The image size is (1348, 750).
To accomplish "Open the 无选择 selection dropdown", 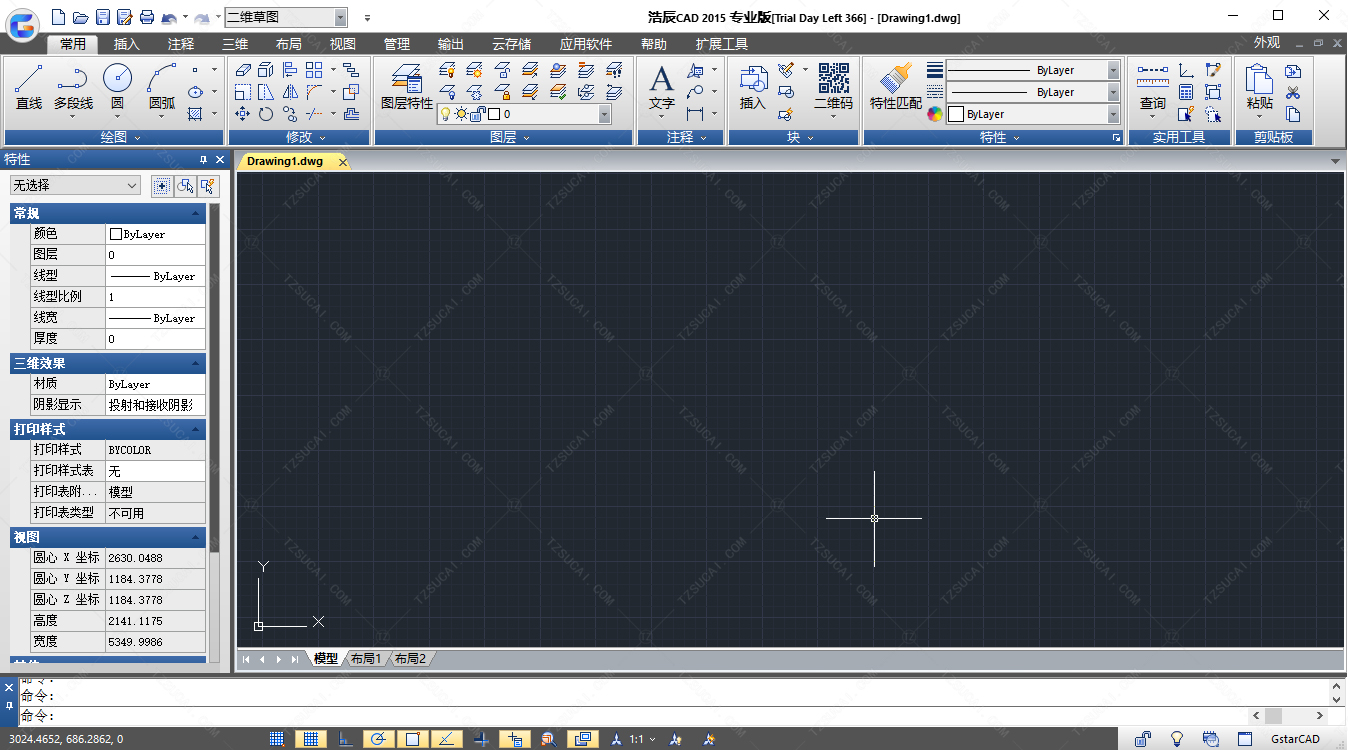I will (x=76, y=185).
